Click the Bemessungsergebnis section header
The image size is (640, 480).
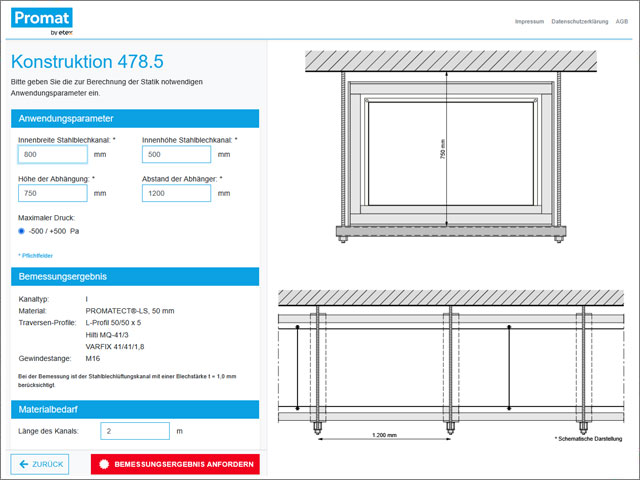point(134,276)
